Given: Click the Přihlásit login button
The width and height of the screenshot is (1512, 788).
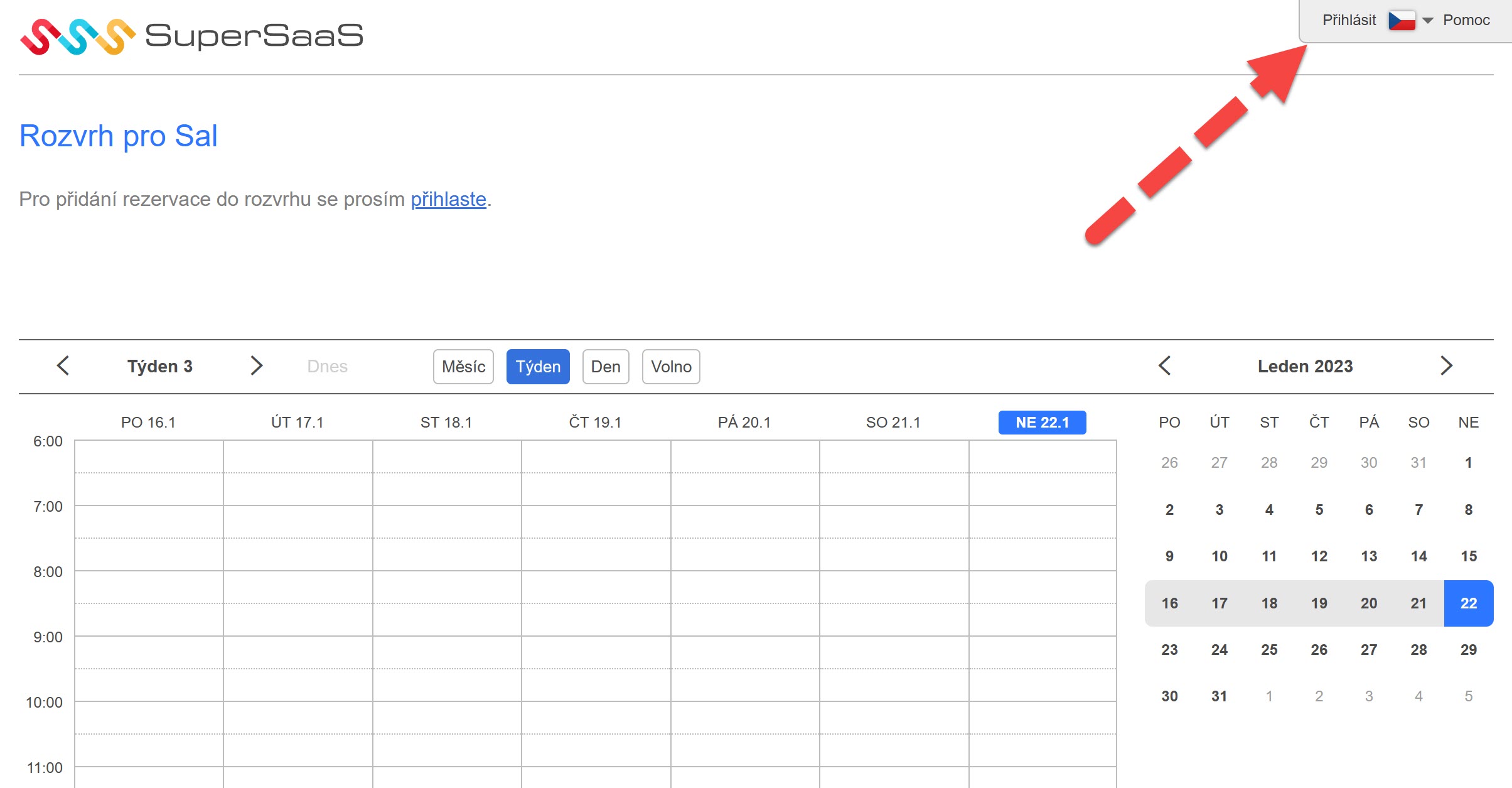Looking at the screenshot, I should (1349, 20).
